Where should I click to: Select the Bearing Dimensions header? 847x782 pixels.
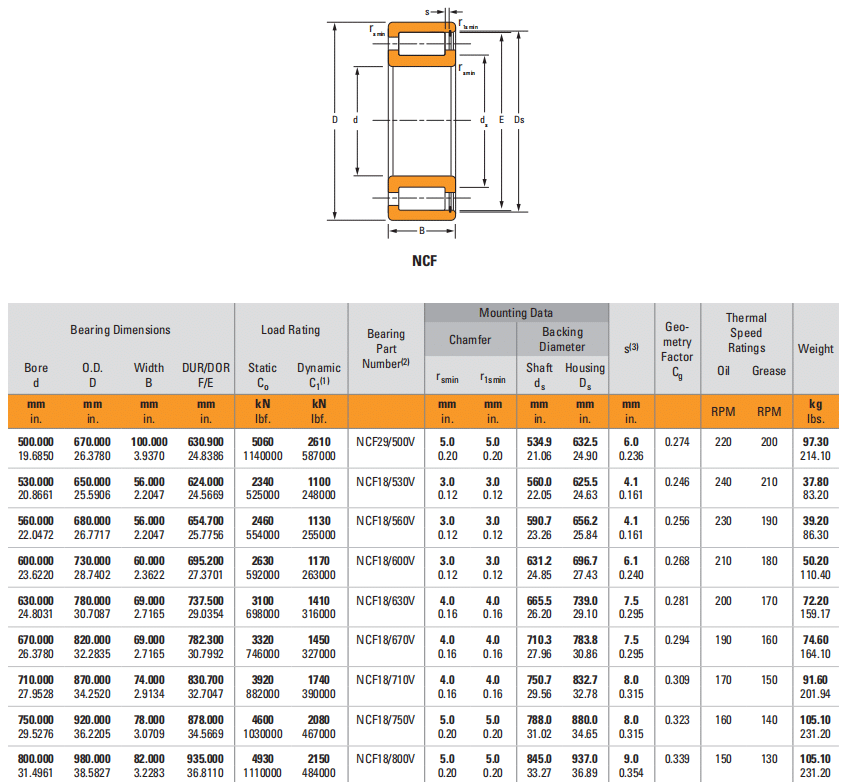tap(120, 330)
